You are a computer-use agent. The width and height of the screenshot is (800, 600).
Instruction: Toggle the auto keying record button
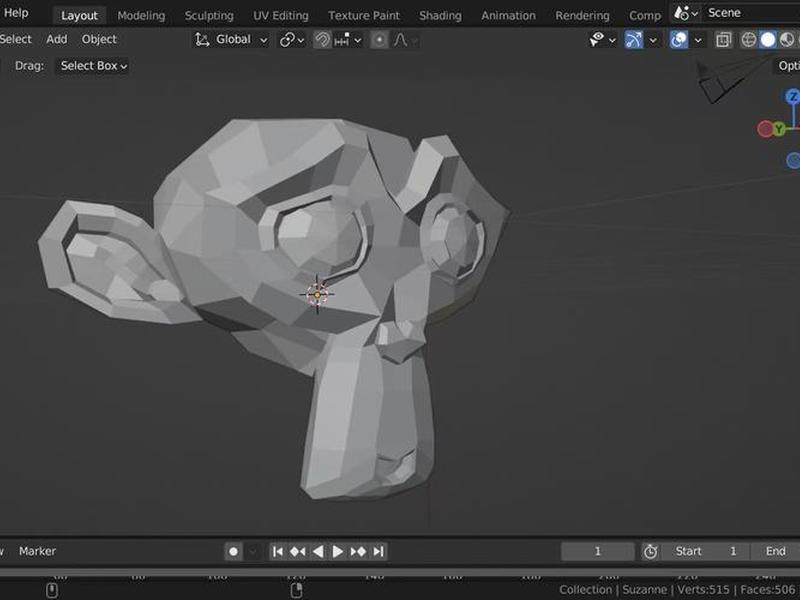233,552
